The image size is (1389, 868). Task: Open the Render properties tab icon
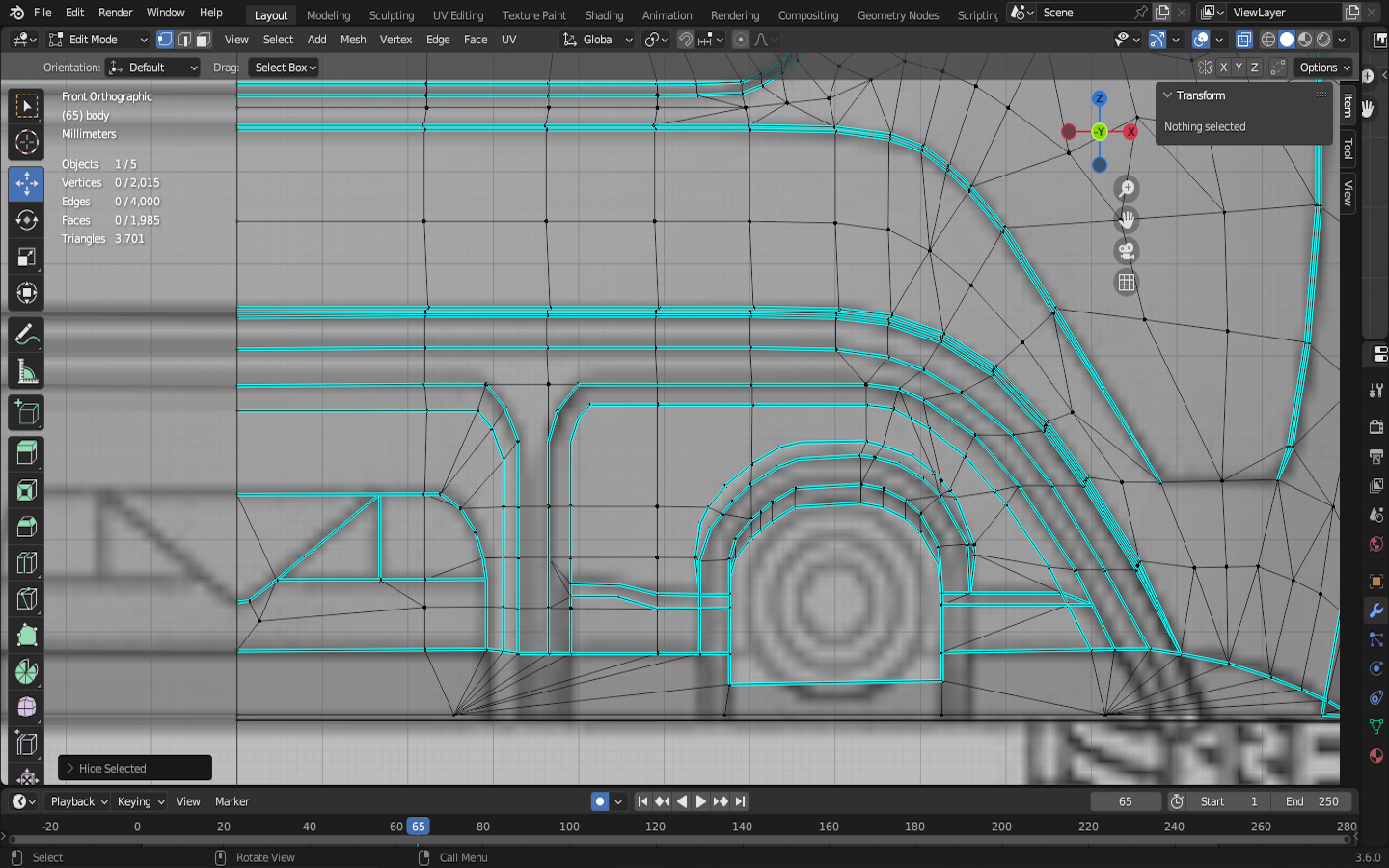[1376, 427]
